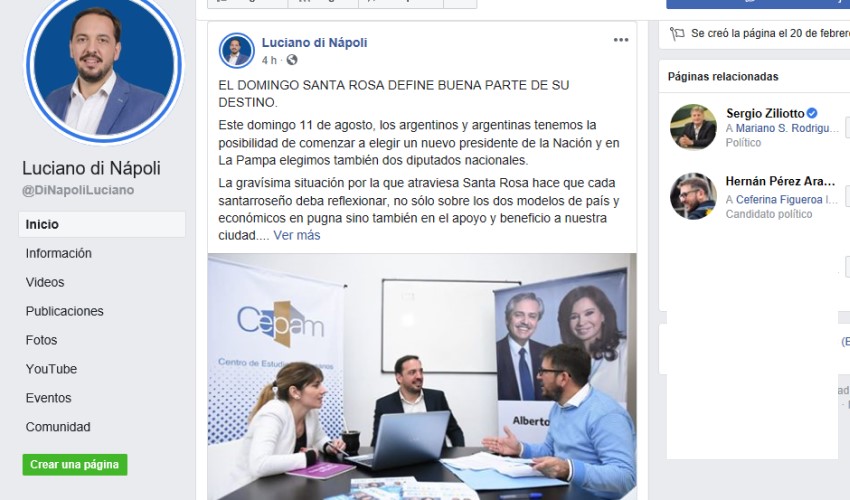Open the Publicaciones section
Image resolution: width=850 pixels, height=500 pixels.
pos(65,311)
